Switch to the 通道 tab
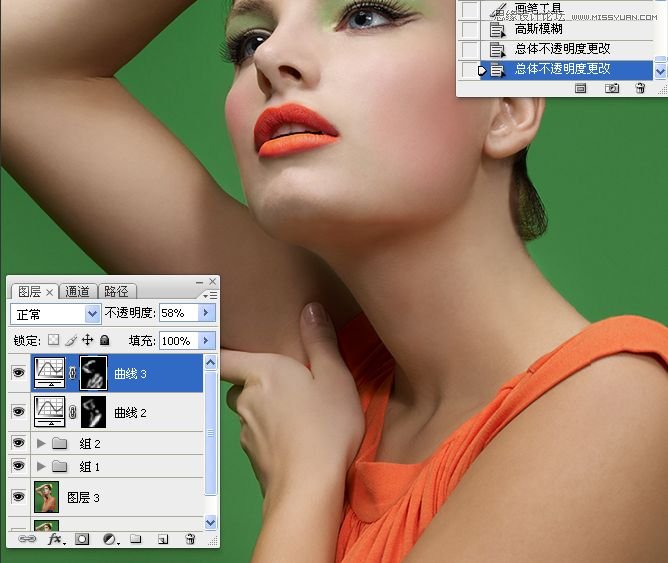 click(77, 292)
